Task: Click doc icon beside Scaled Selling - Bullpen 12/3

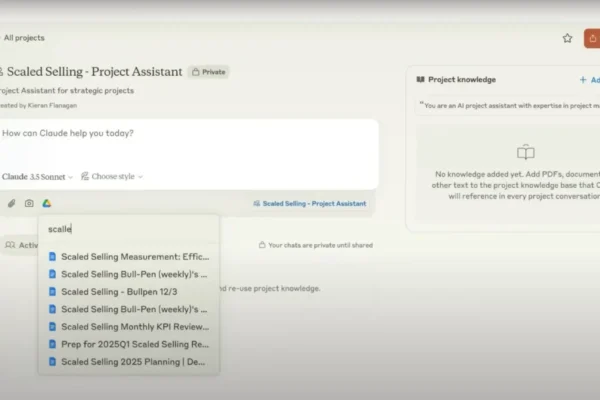Action: tap(52, 292)
